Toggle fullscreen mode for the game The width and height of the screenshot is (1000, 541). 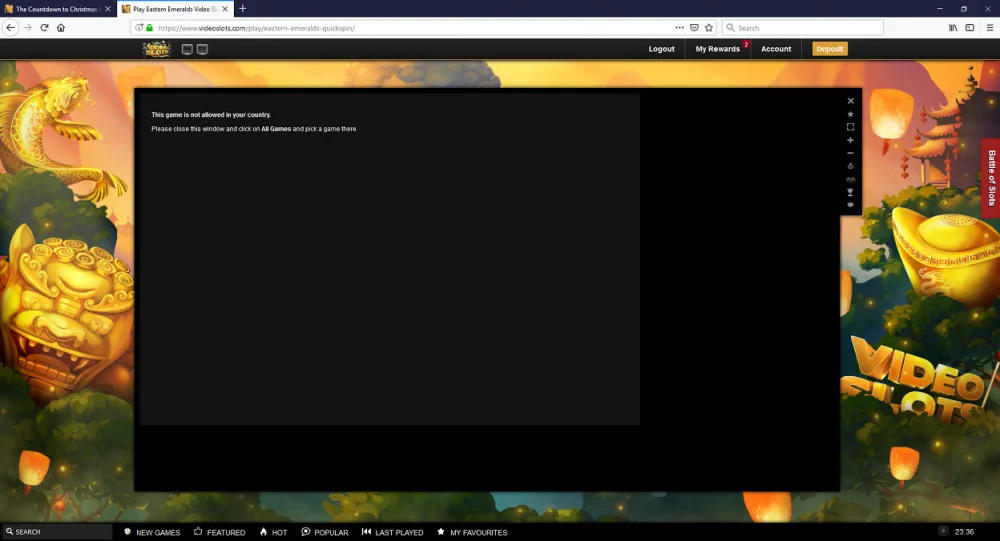click(x=850, y=127)
